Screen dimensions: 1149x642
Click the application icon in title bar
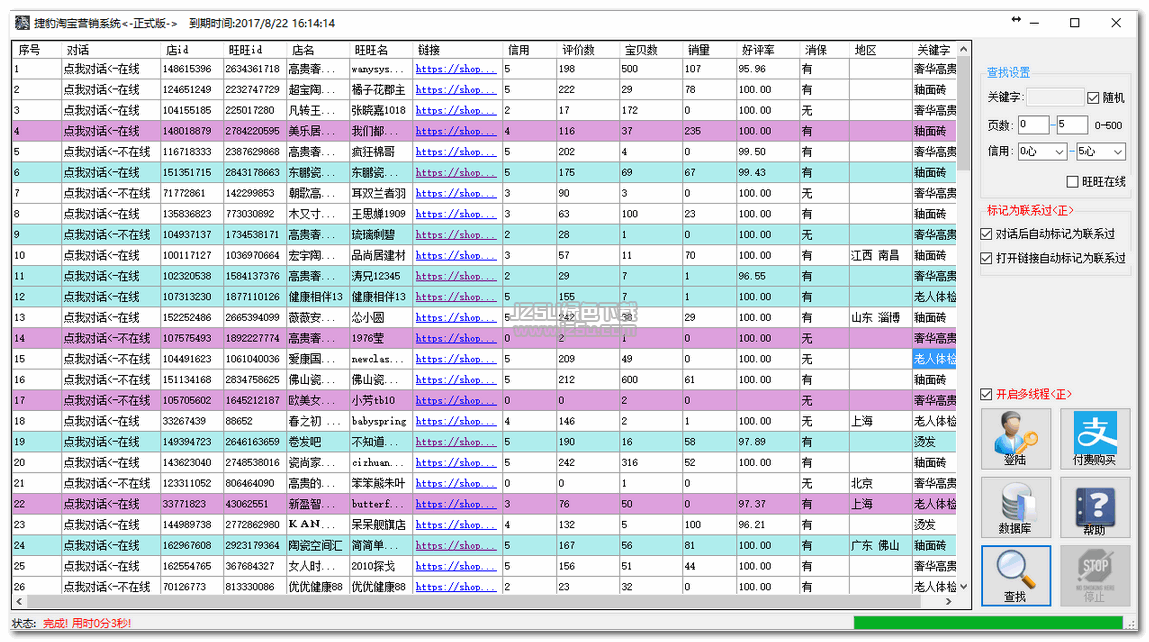click(22, 23)
